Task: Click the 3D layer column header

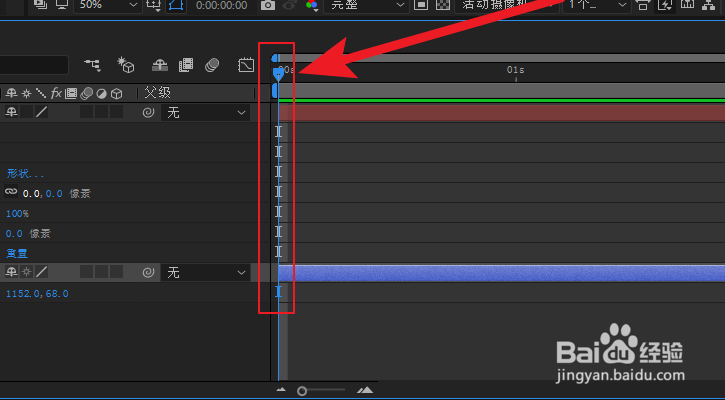Action: [x=117, y=94]
